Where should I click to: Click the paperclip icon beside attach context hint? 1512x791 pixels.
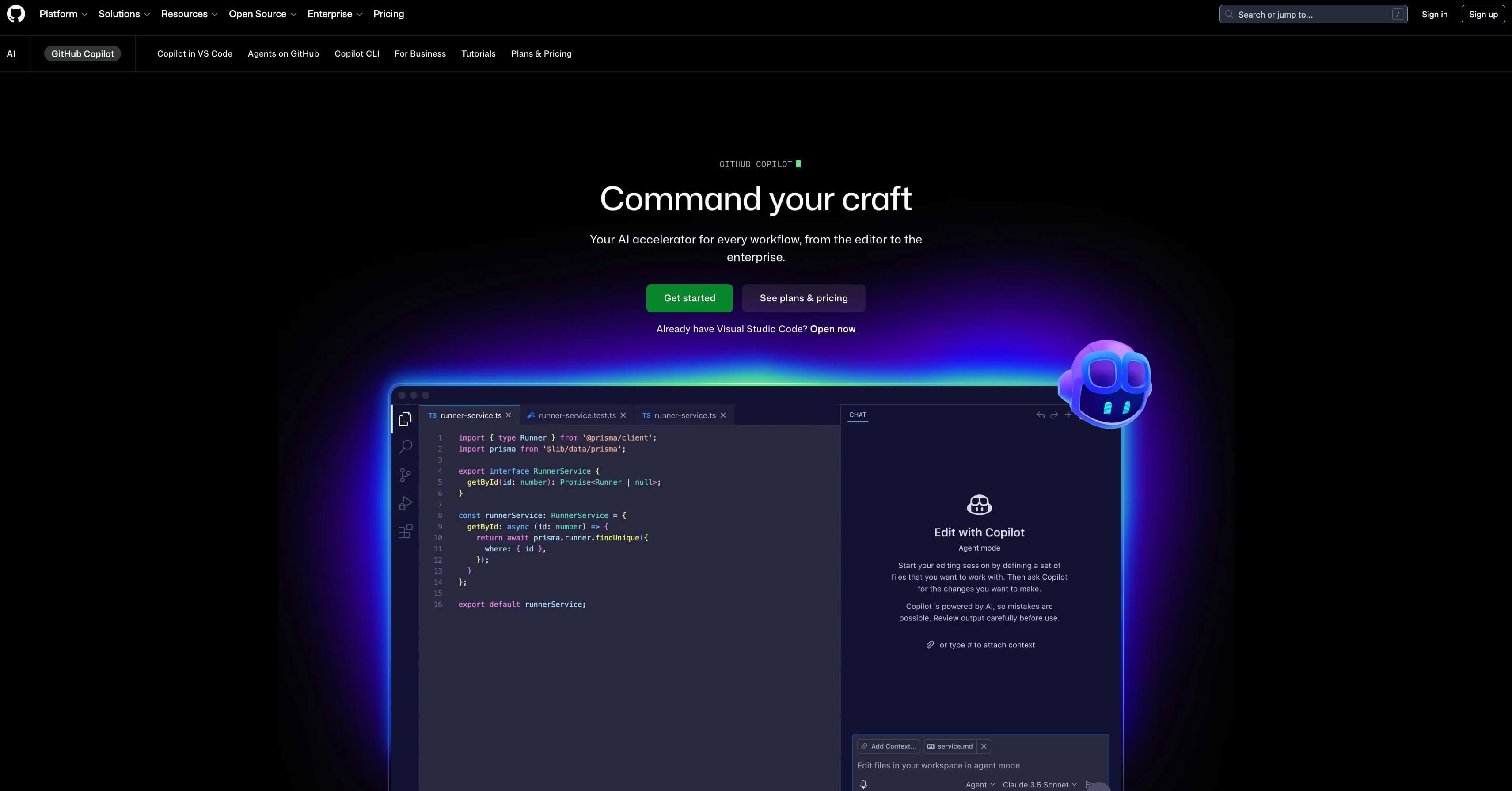931,645
